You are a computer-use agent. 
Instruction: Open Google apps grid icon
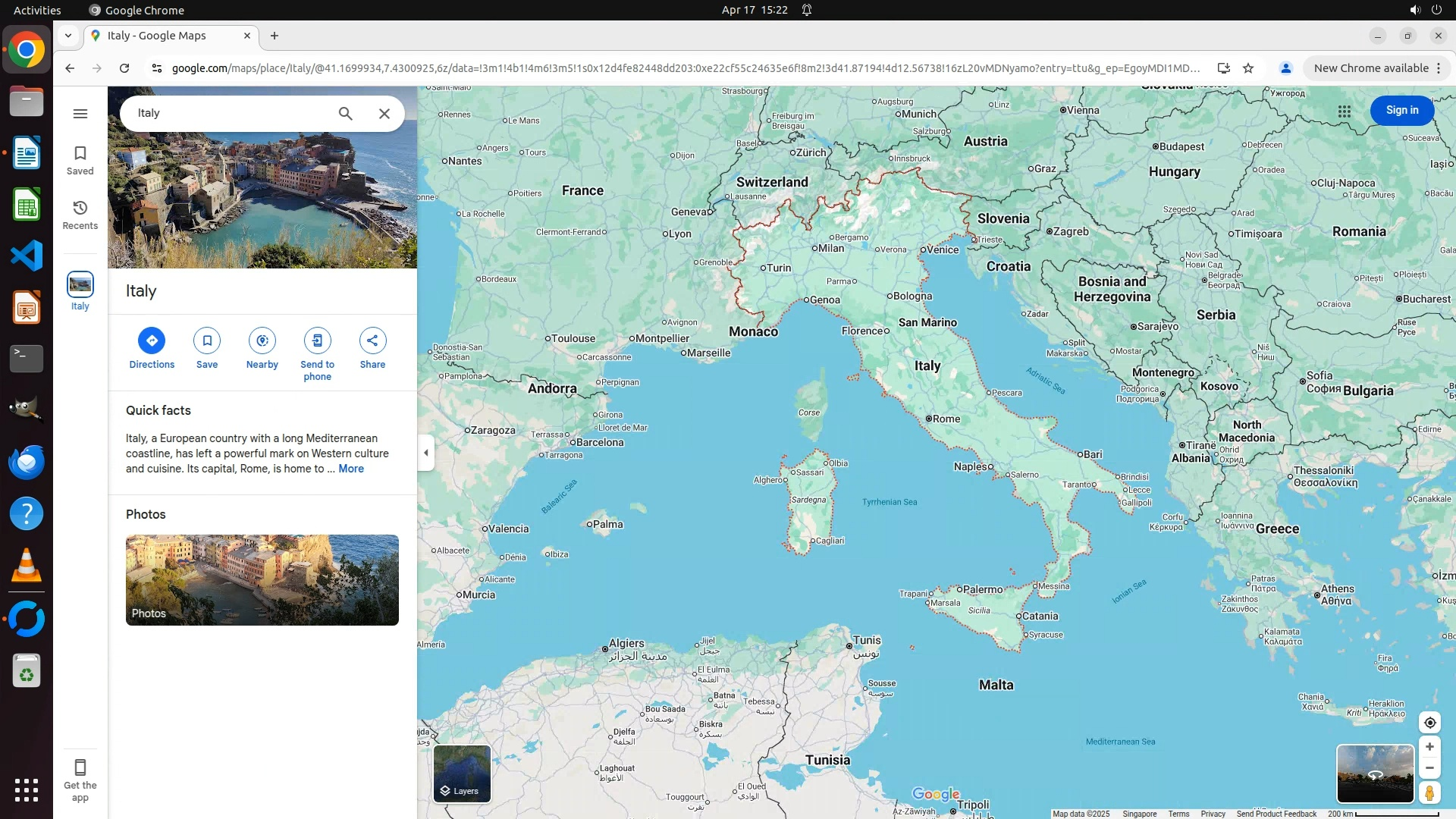[1345, 111]
